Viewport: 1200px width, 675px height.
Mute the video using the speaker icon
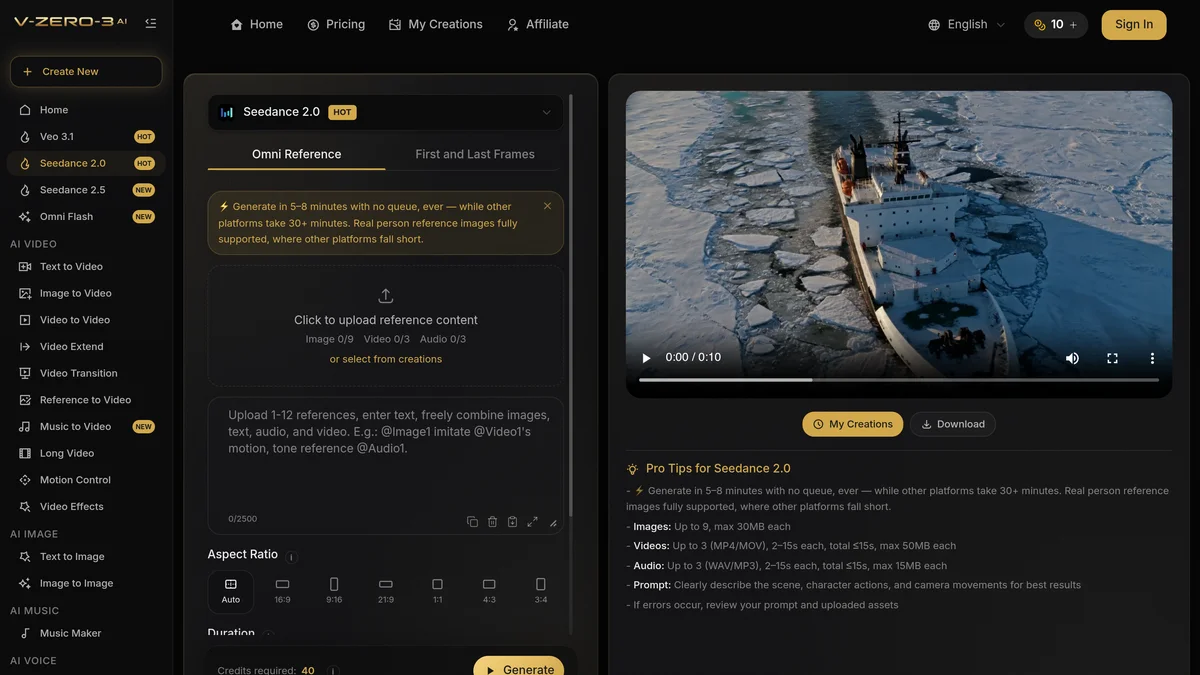(1072, 358)
